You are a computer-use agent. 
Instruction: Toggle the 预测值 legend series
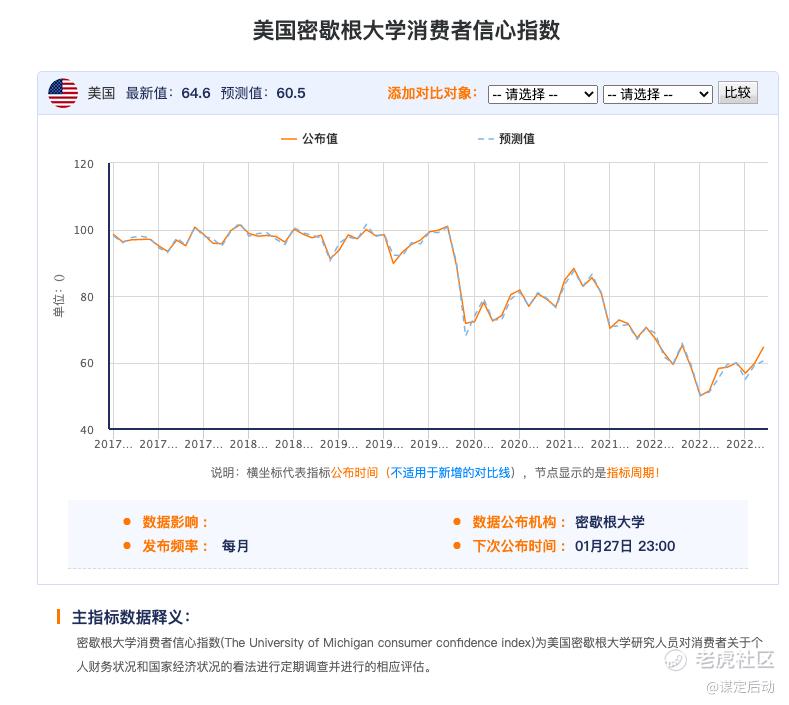[506, 139]
